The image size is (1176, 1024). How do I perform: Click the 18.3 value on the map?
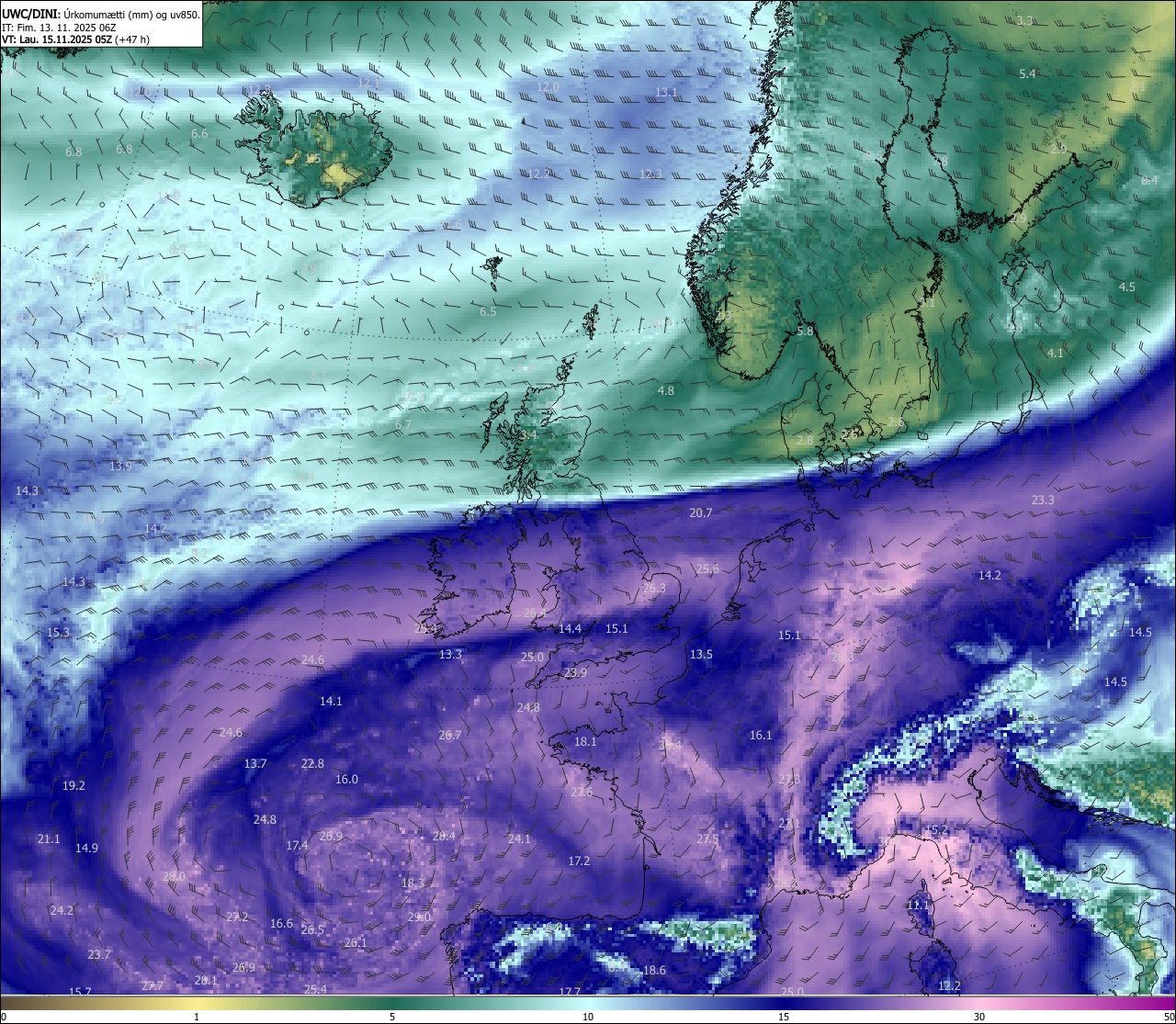tap(413, 883)
